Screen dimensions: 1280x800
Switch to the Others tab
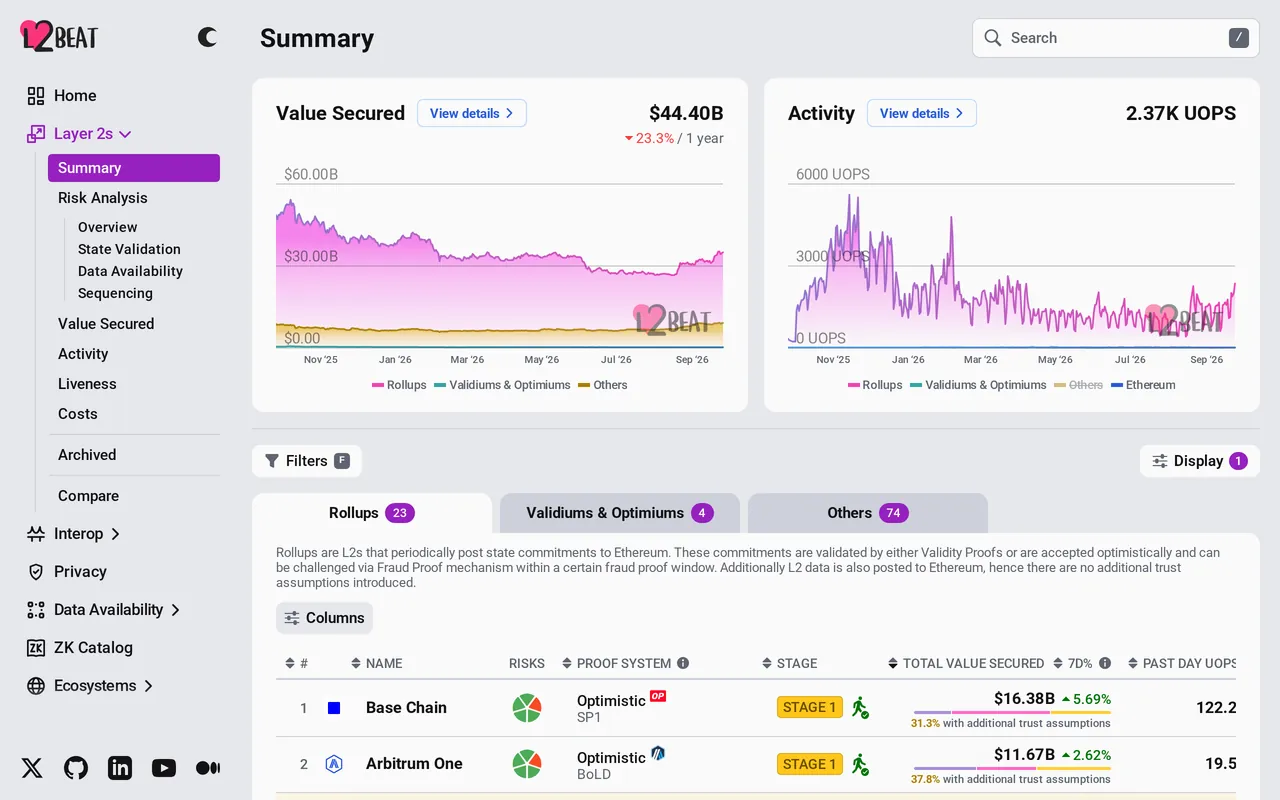(x=868, y=513)
